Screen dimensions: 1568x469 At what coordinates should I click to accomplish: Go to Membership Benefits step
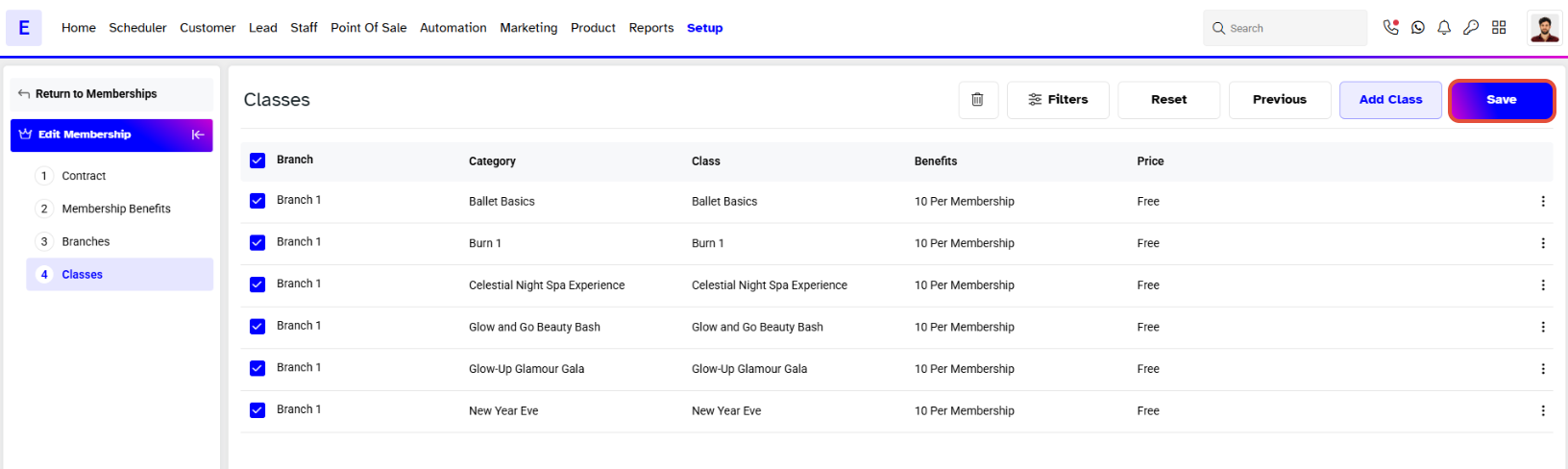click(116, 209)
